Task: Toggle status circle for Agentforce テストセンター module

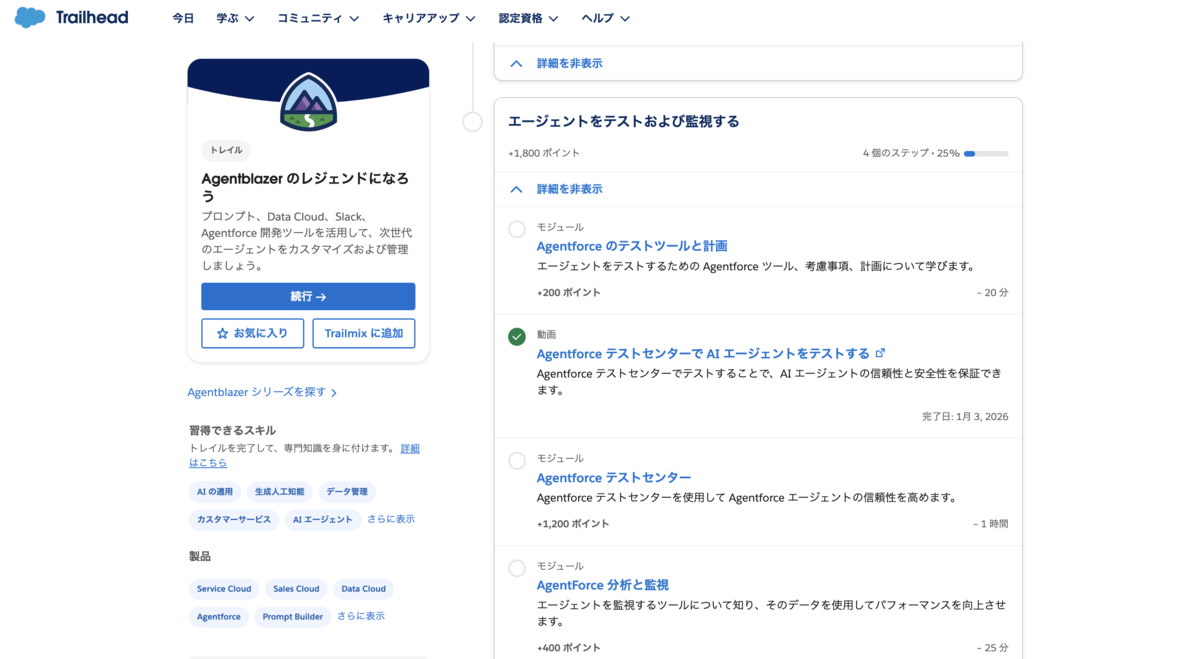Action: [517, 461]
